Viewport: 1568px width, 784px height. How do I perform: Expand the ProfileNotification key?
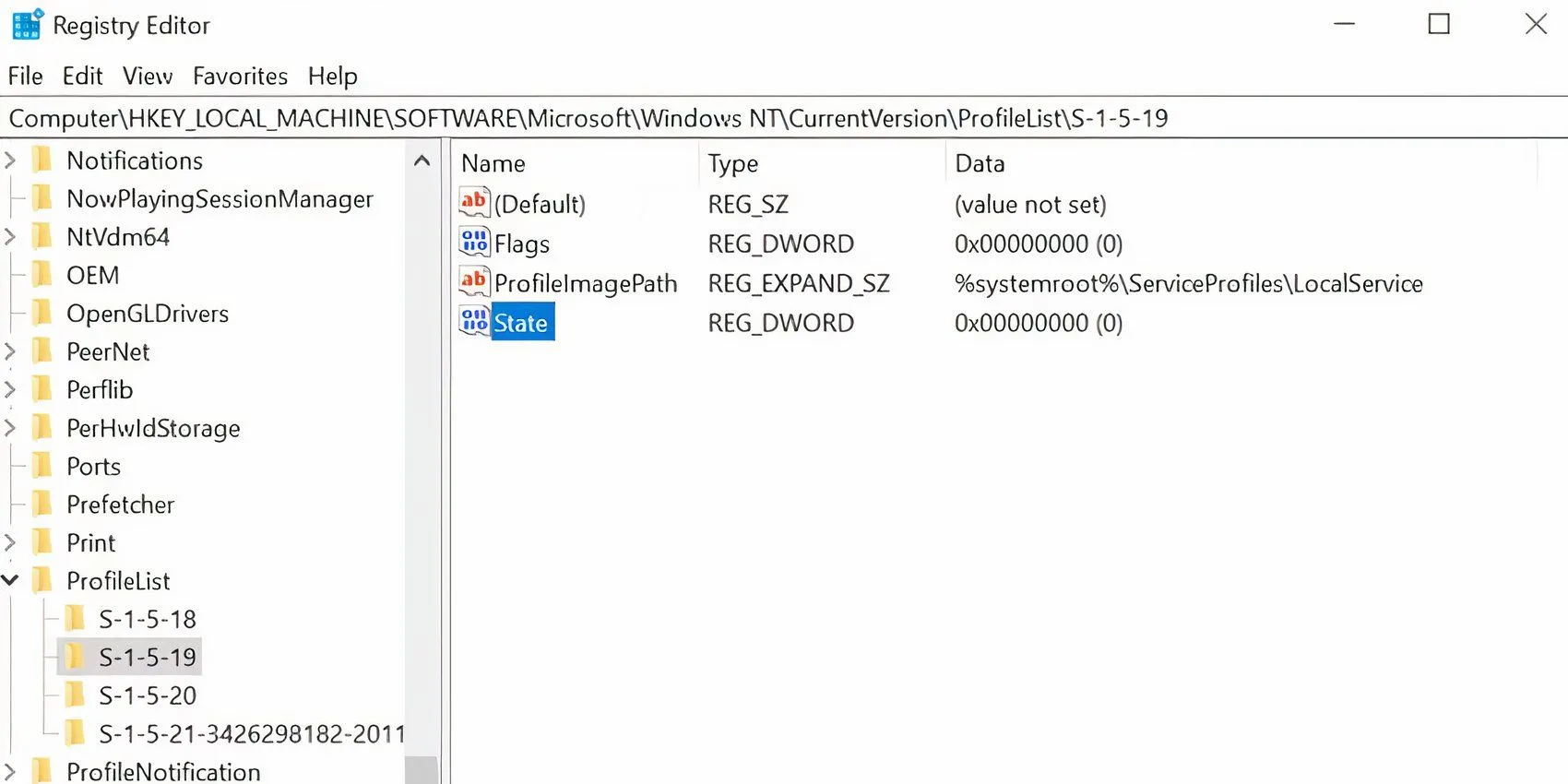(10, 771)
